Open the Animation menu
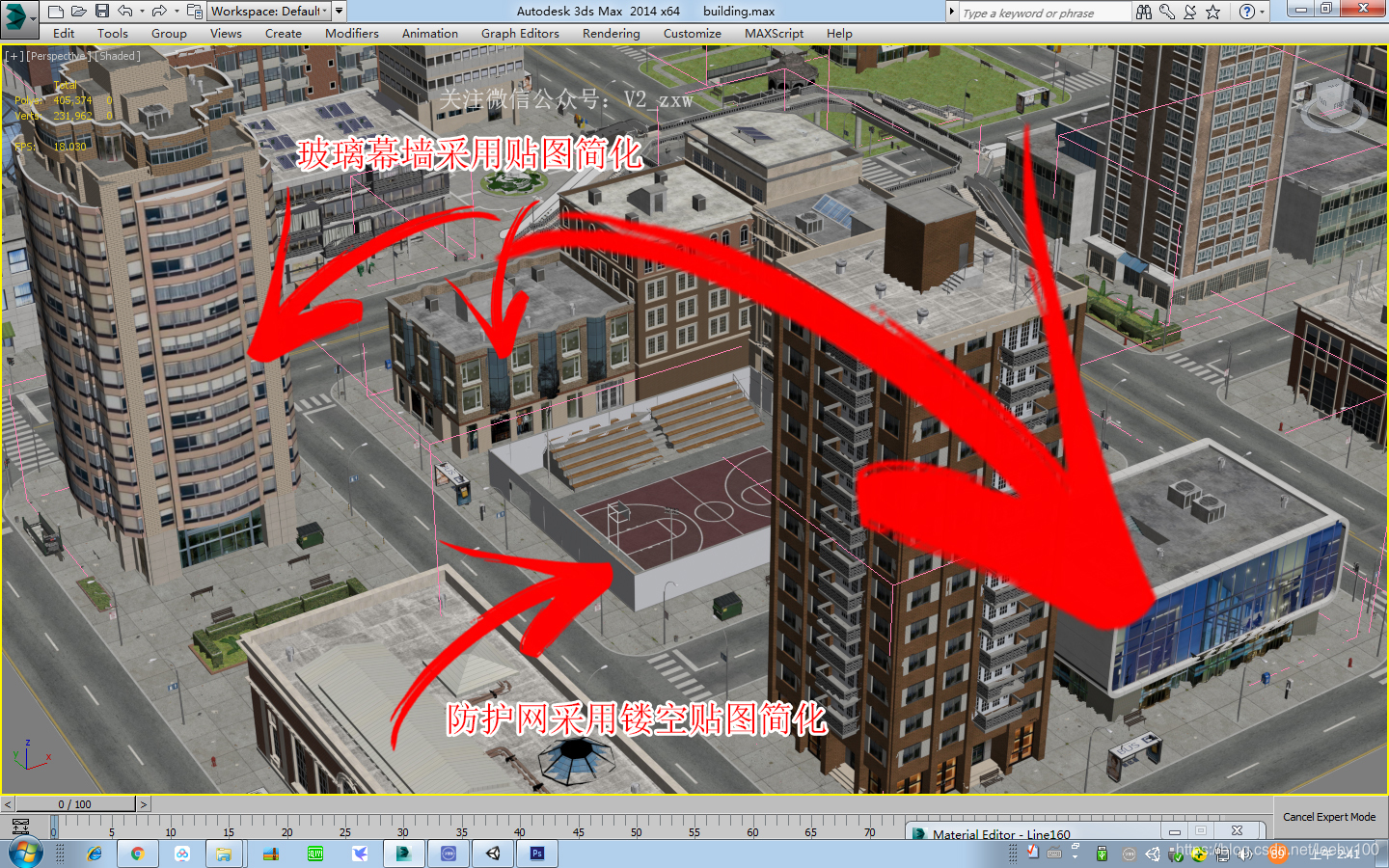This screenshot has width=1389, height=868. click(x=430, y=34)
